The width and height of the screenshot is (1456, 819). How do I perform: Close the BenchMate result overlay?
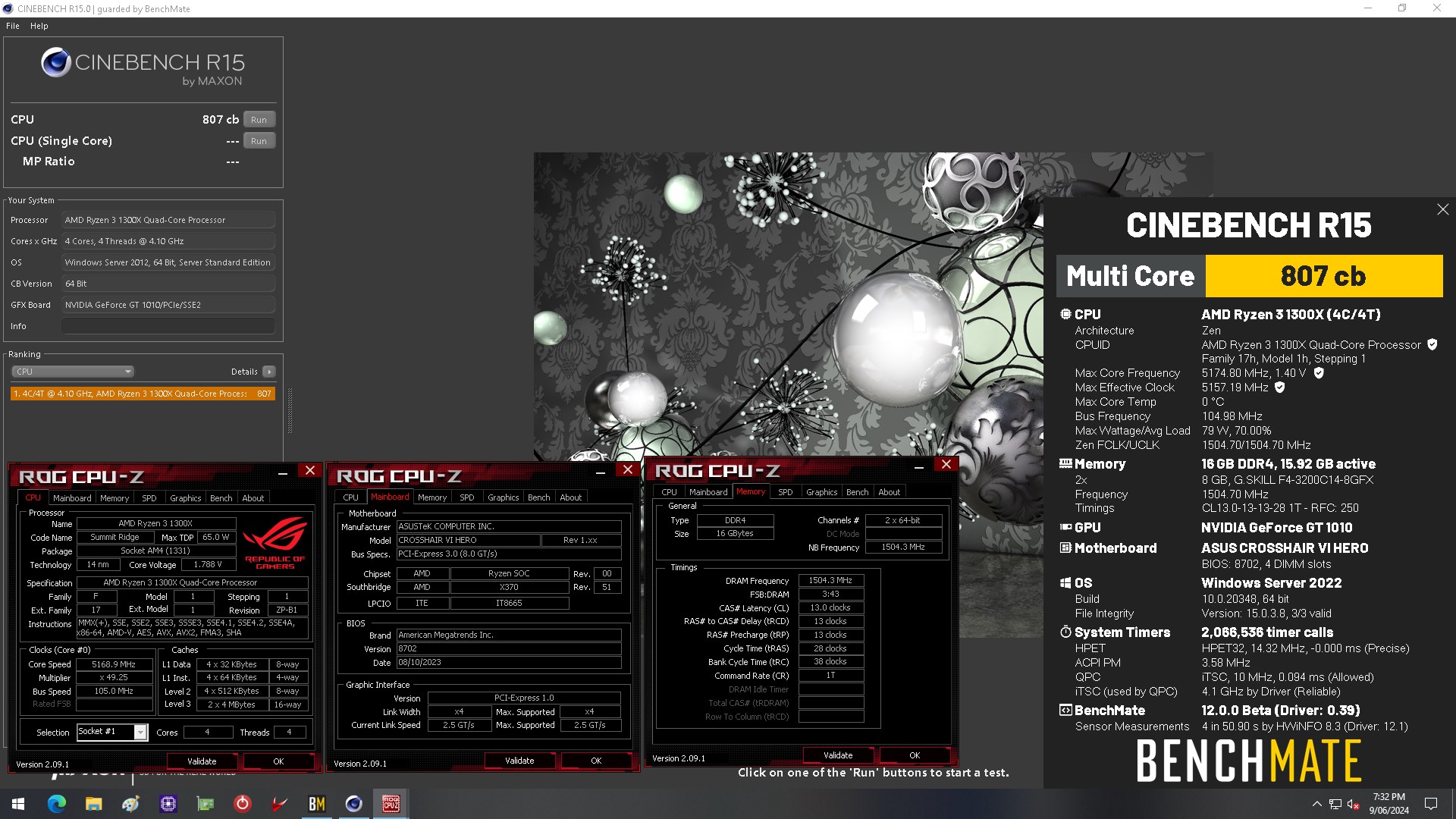click(x=1442, y=209)
